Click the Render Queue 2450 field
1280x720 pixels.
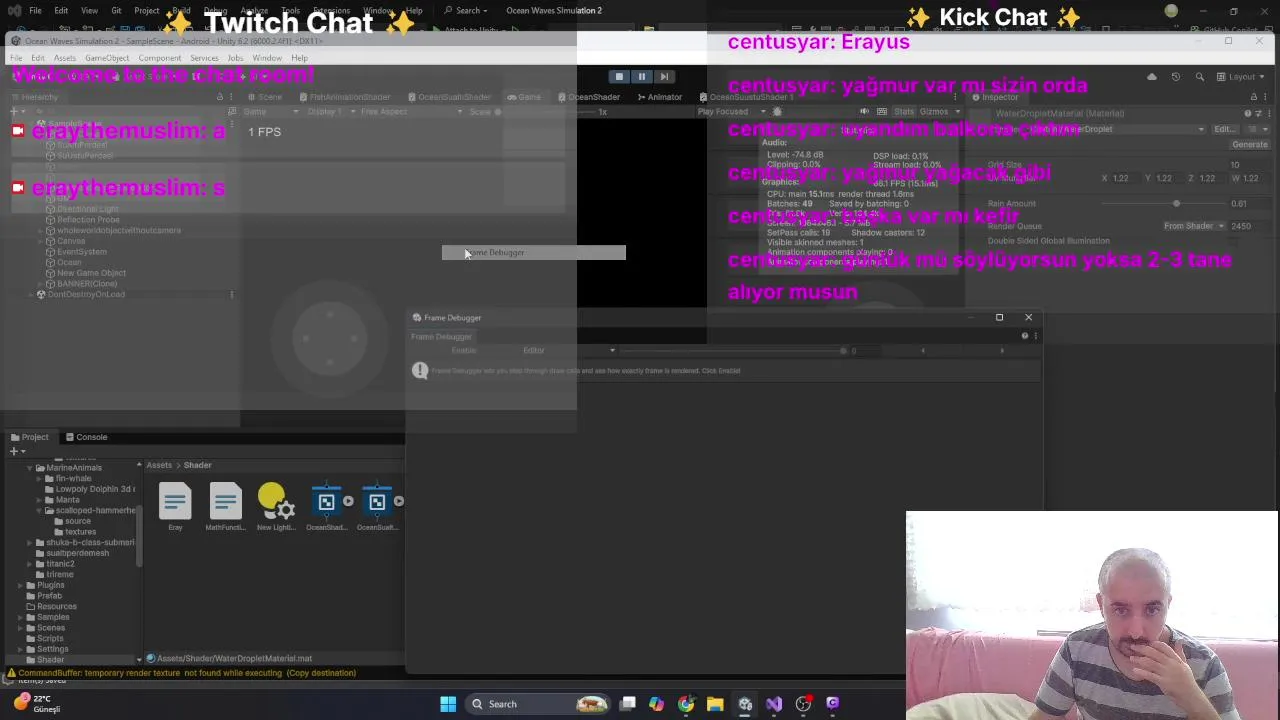[x=1248, y=226]
